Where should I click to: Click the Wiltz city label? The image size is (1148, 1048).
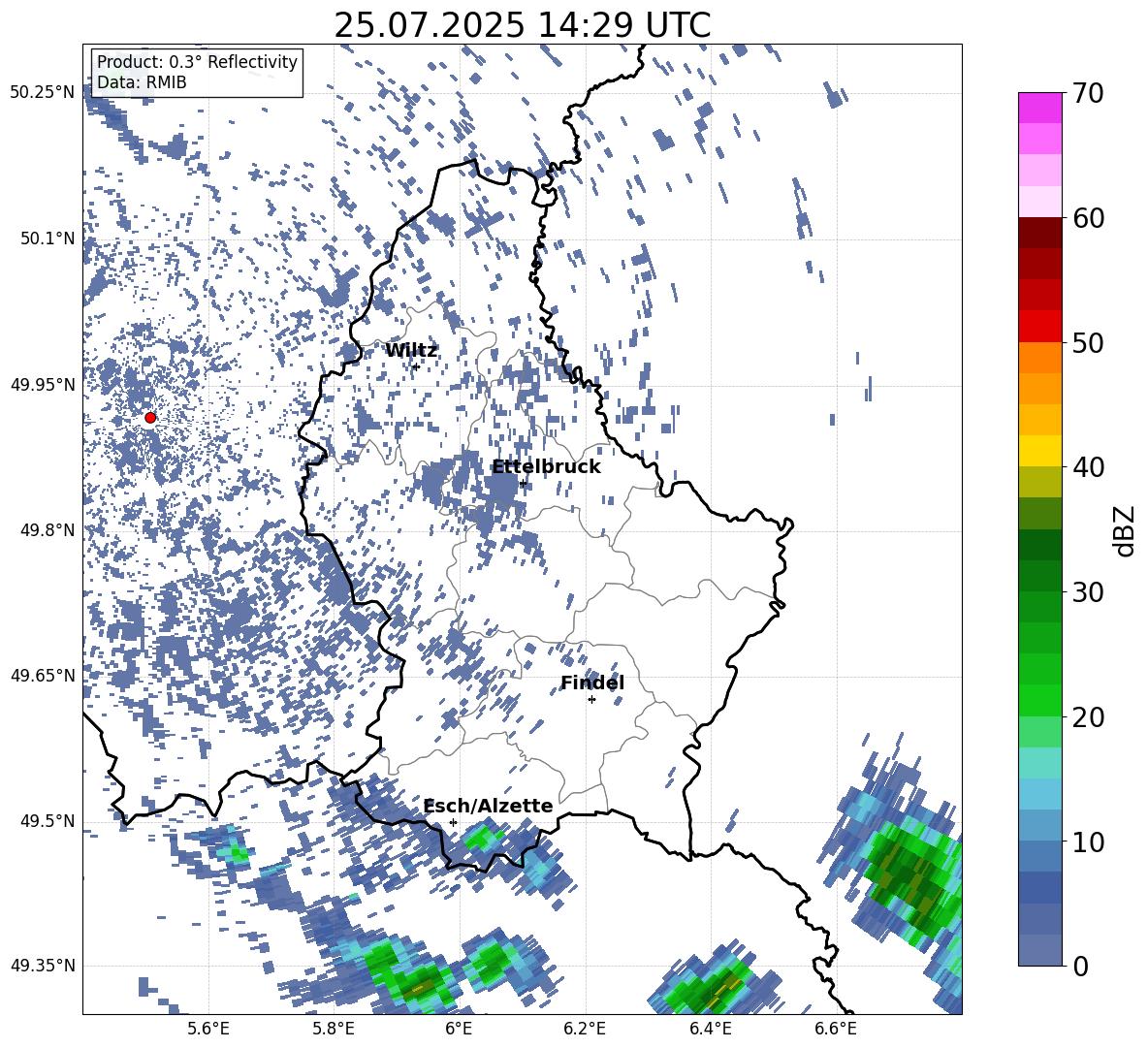pos(411,351)
